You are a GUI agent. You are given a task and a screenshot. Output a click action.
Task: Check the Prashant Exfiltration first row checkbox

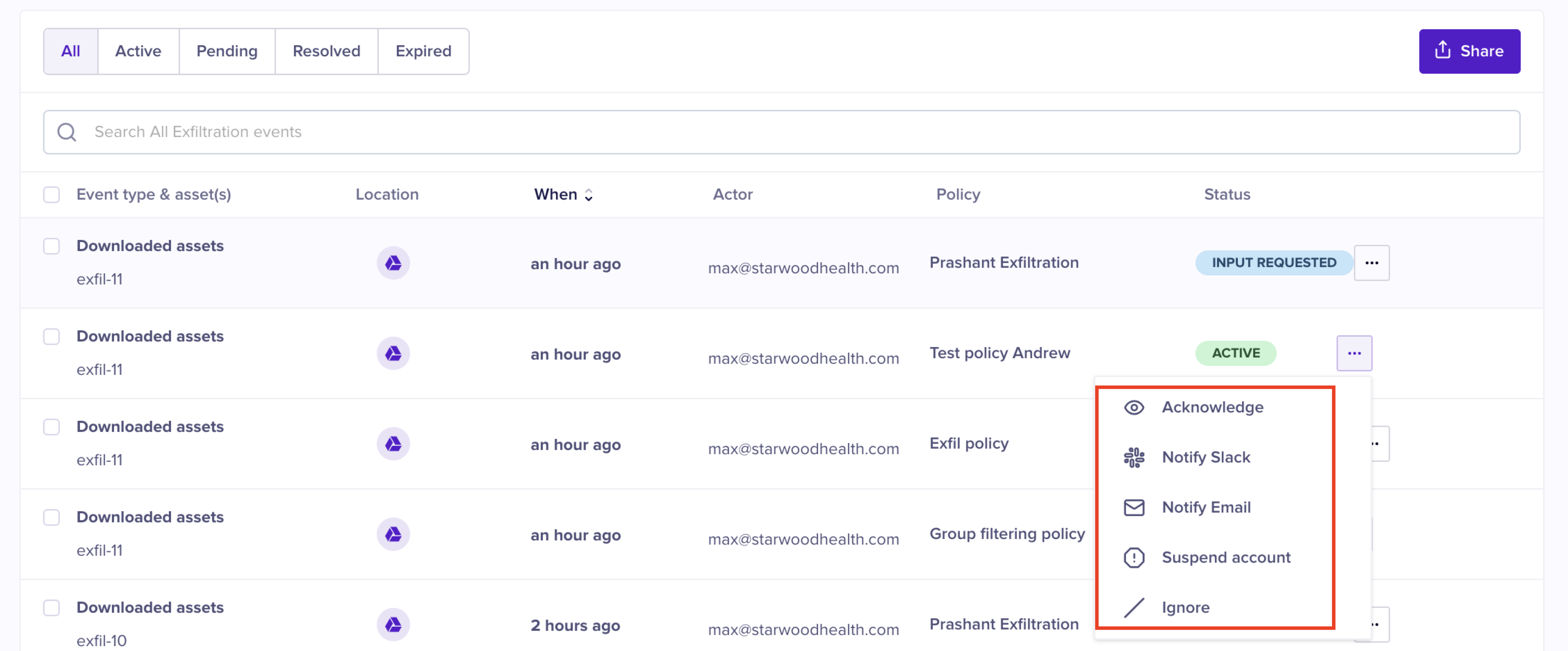52,246
